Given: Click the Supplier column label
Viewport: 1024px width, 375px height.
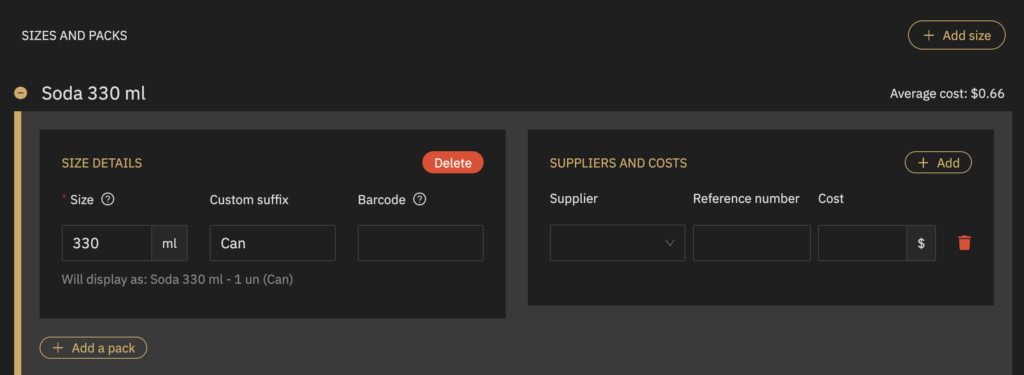Looking at the screenshot, I should 573,199.
